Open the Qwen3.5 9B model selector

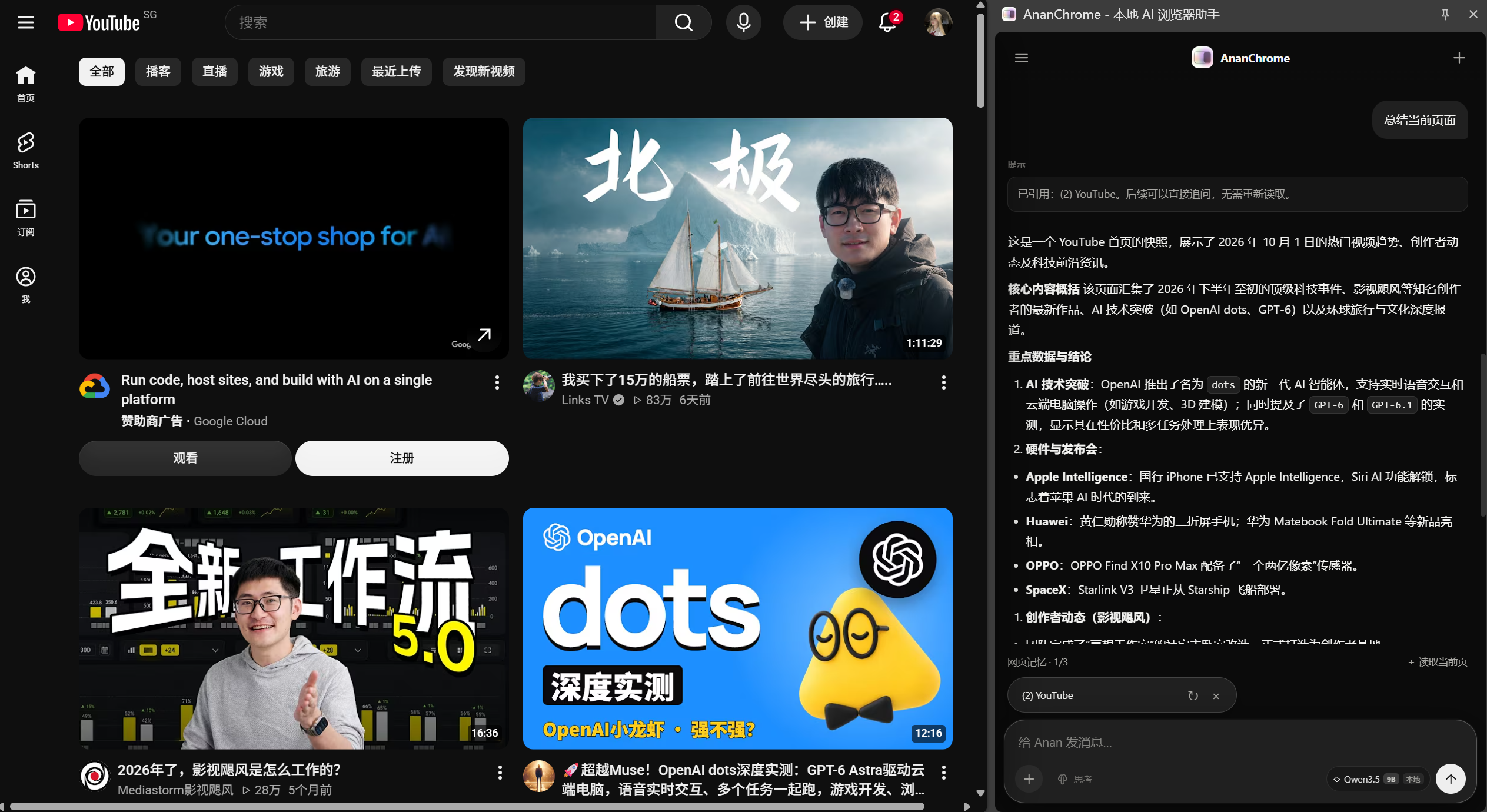click(x=1377, y=779)
